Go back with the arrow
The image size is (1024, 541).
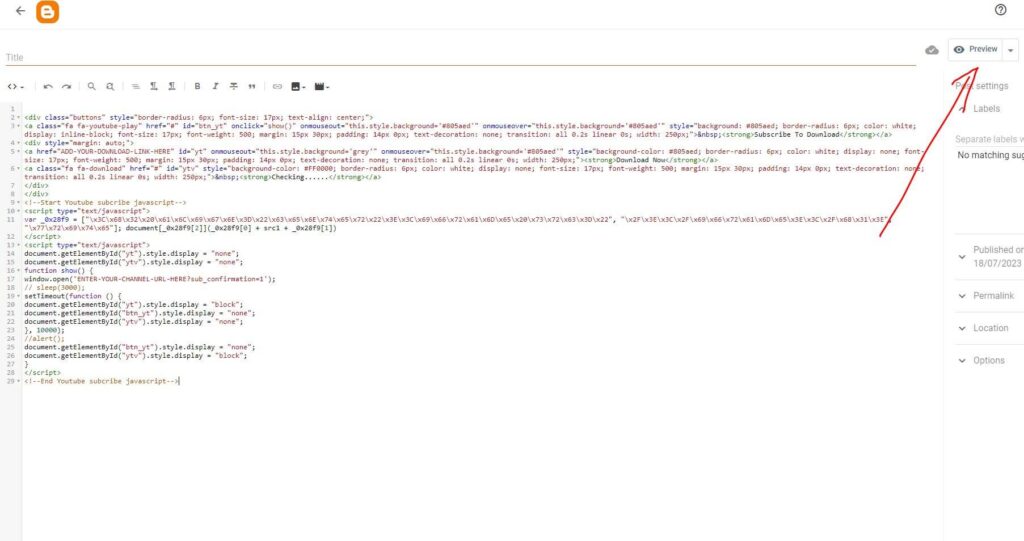coord(20,10)
